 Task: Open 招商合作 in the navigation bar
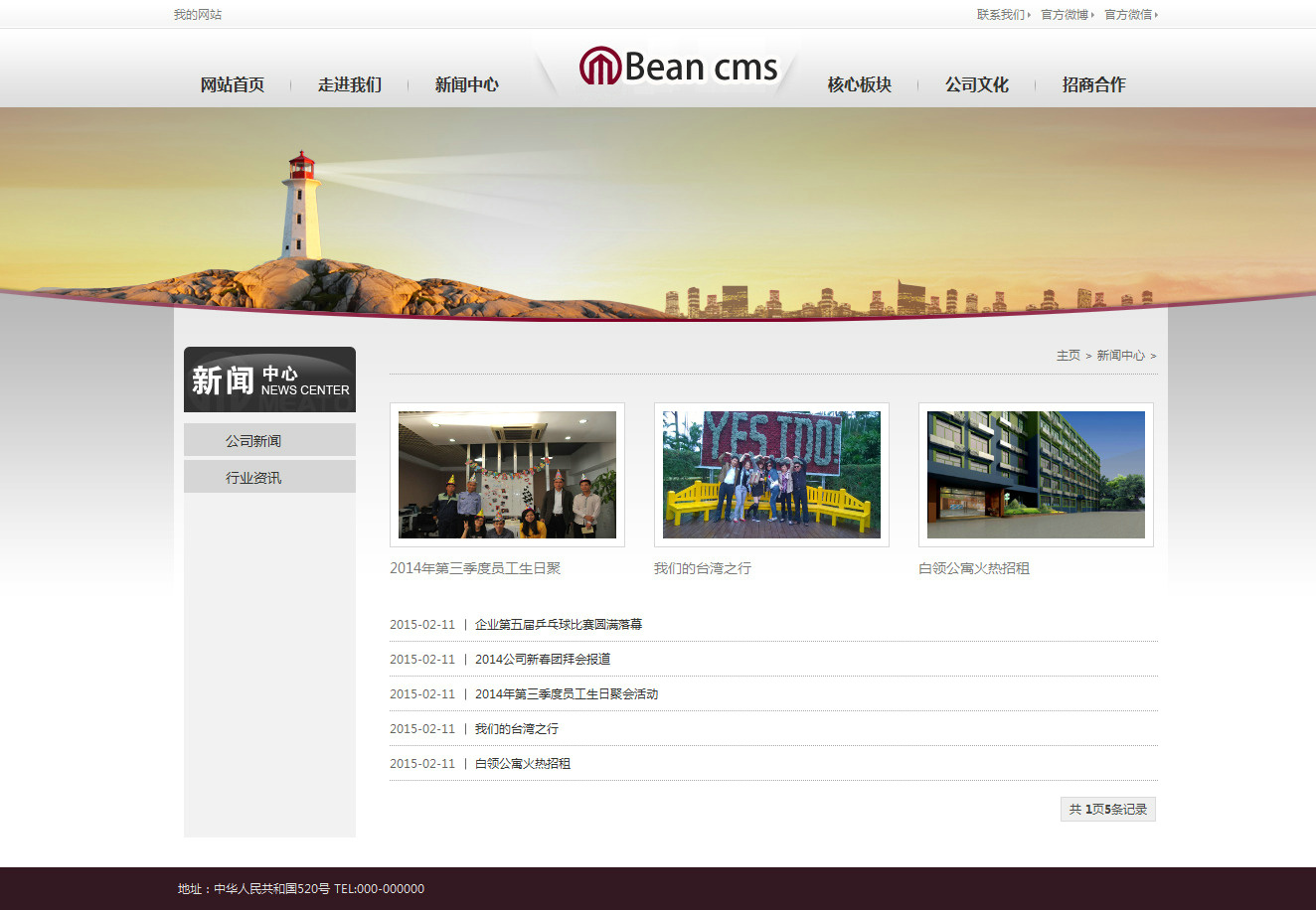[1094, 85]
